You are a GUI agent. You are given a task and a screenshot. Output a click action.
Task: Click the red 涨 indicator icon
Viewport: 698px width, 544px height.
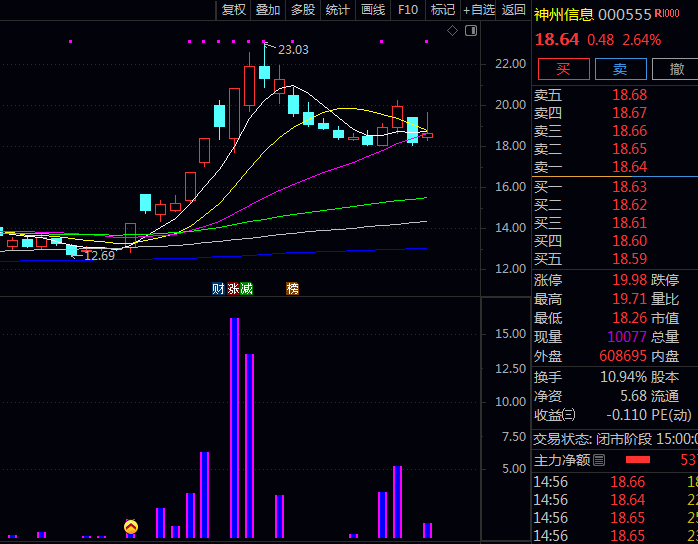coord(233,289)
